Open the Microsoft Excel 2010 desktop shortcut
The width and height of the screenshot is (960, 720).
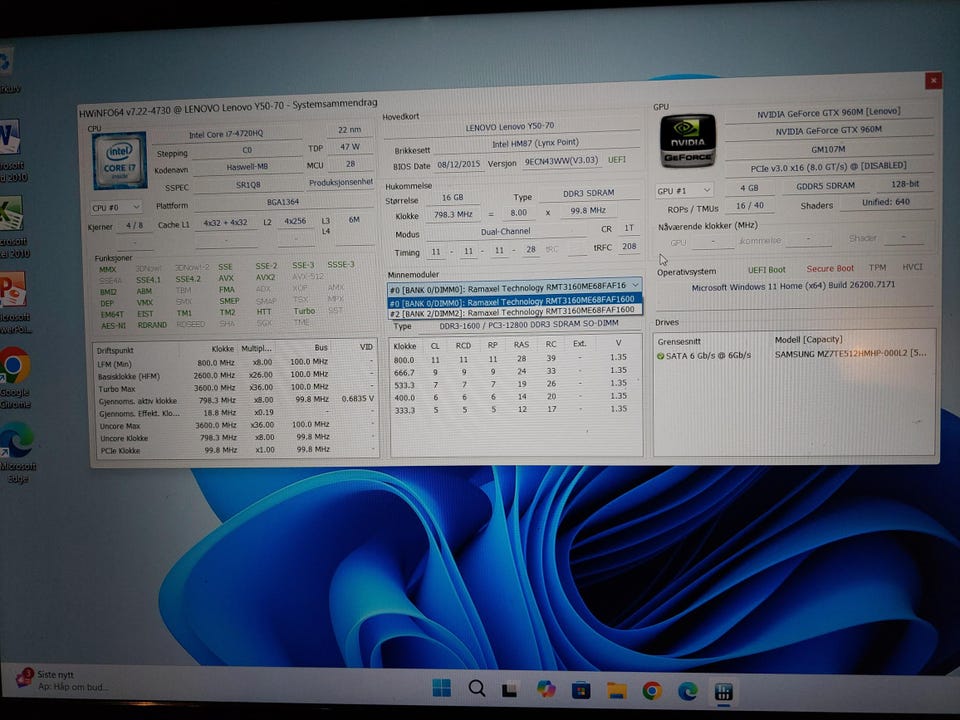pos(12,227)
